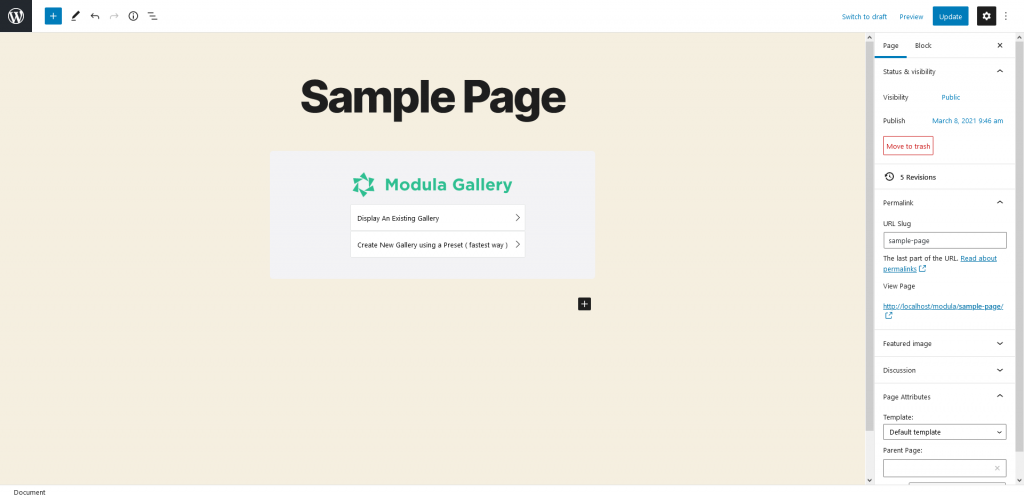Click the WordPress logo icon
Viewport: 1024px width, 498px height.
(x=16, y=16)
